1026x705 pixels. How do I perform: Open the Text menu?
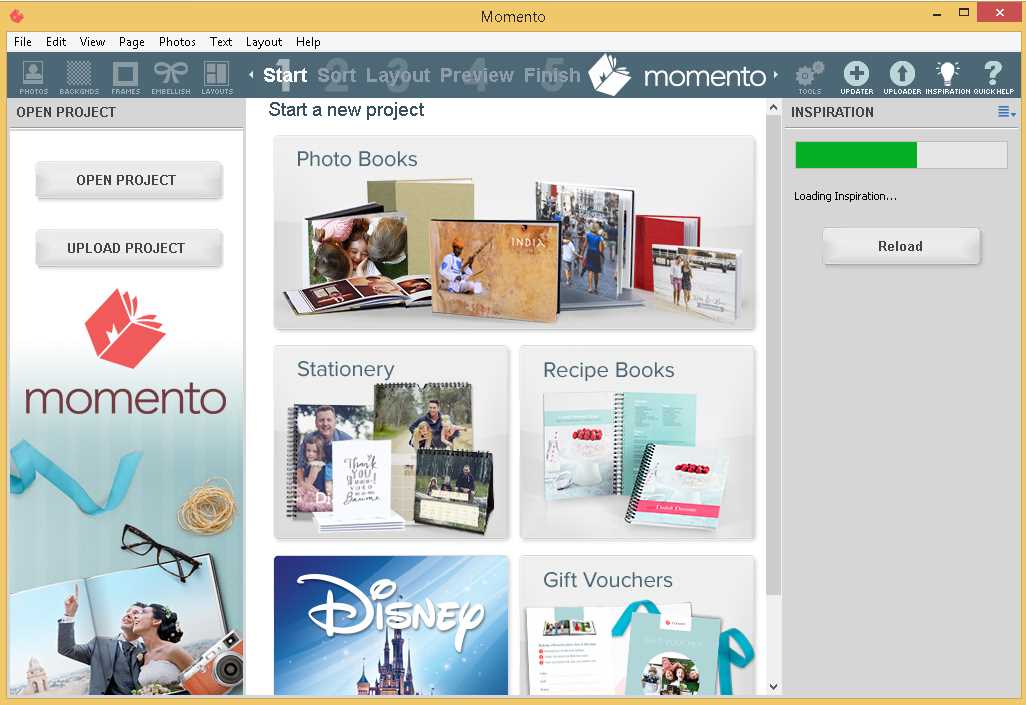coord(221,42)
